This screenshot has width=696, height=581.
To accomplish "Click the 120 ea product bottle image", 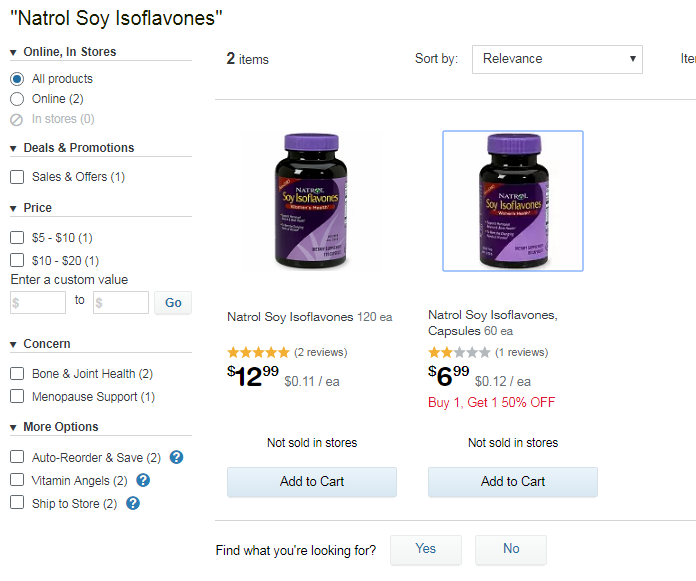I will click(312, 200).
